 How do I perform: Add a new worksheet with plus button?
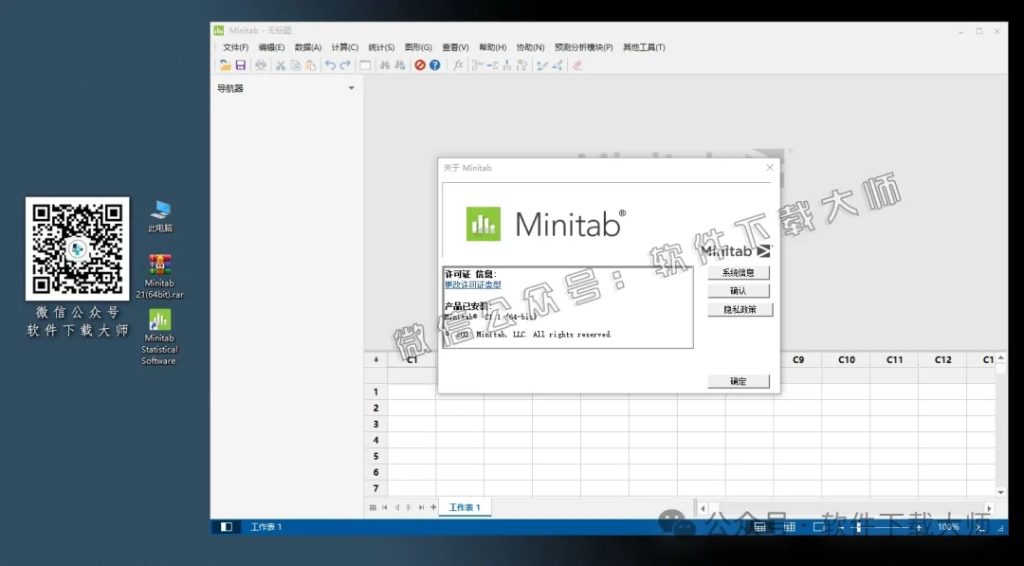click(433, 507)
